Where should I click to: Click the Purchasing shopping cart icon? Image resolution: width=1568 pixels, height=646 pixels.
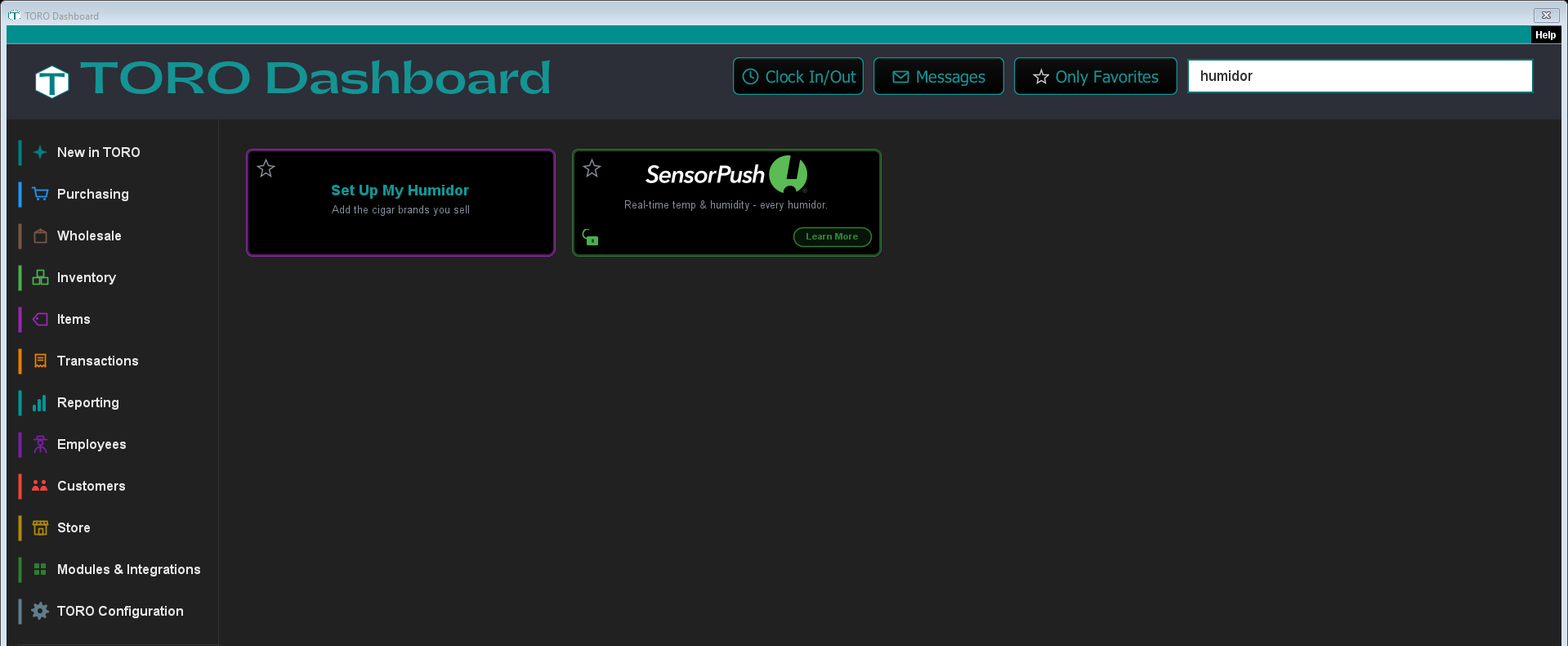coord(40,194)
